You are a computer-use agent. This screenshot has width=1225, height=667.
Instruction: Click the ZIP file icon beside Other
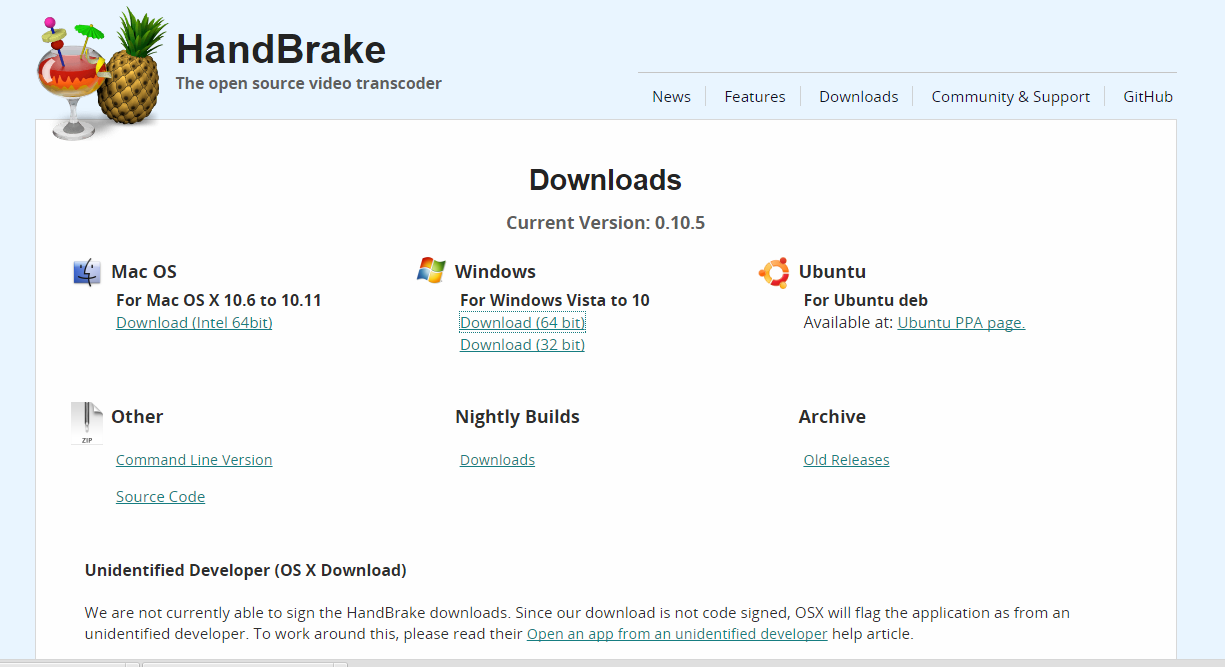[x=87, y=423]
